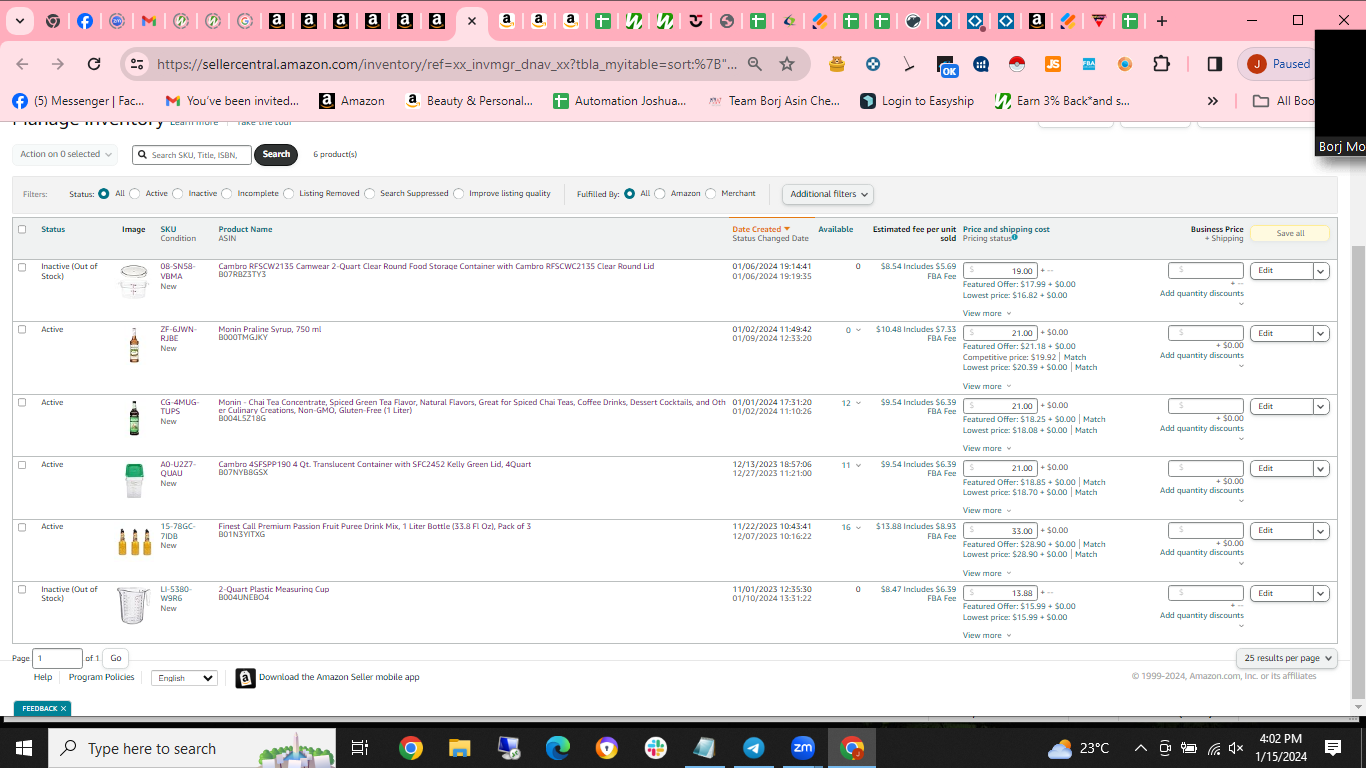Click the browser reload icon

point(94,64)
